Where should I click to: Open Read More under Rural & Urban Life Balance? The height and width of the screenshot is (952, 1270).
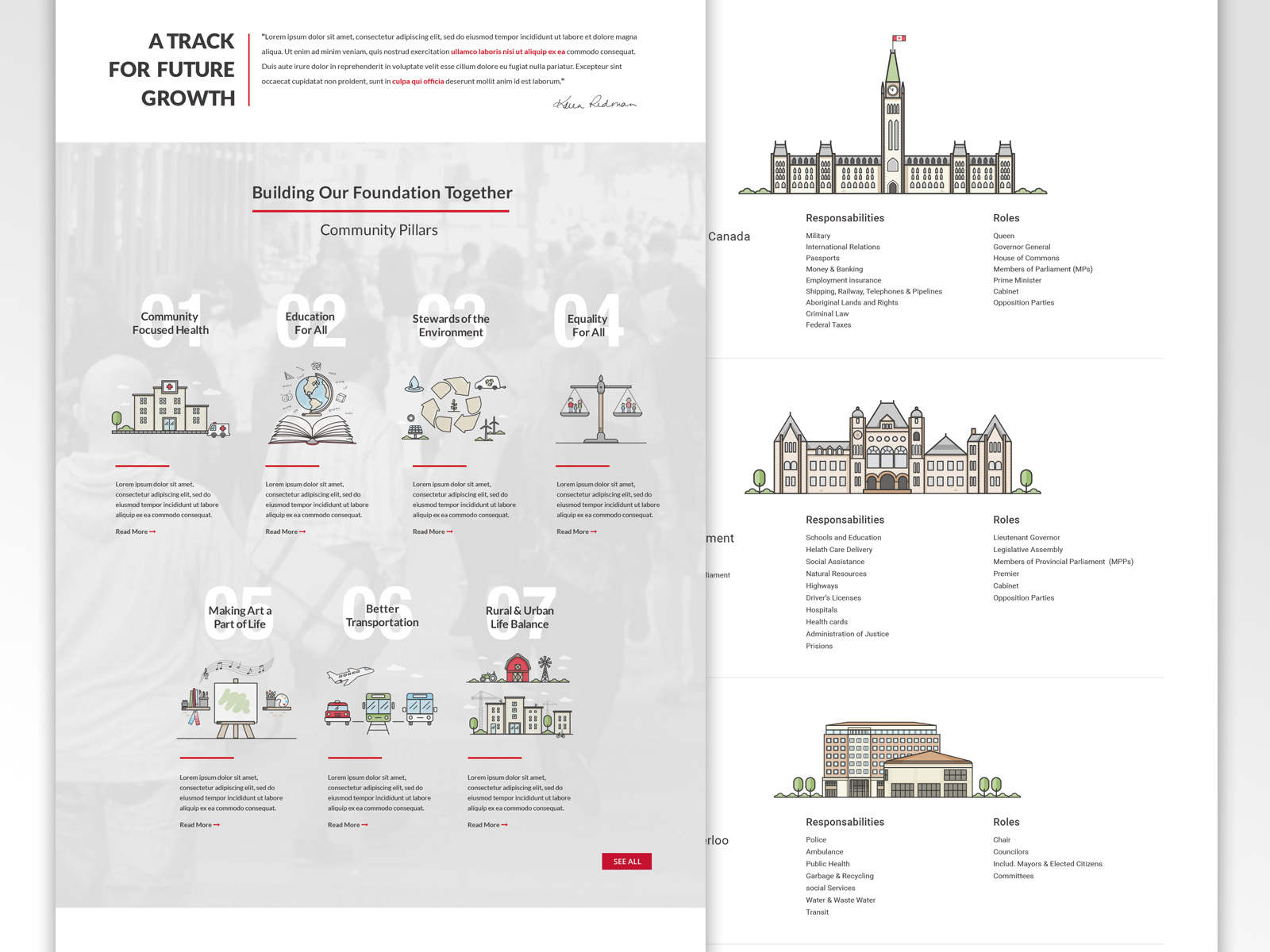coord(487,825)
